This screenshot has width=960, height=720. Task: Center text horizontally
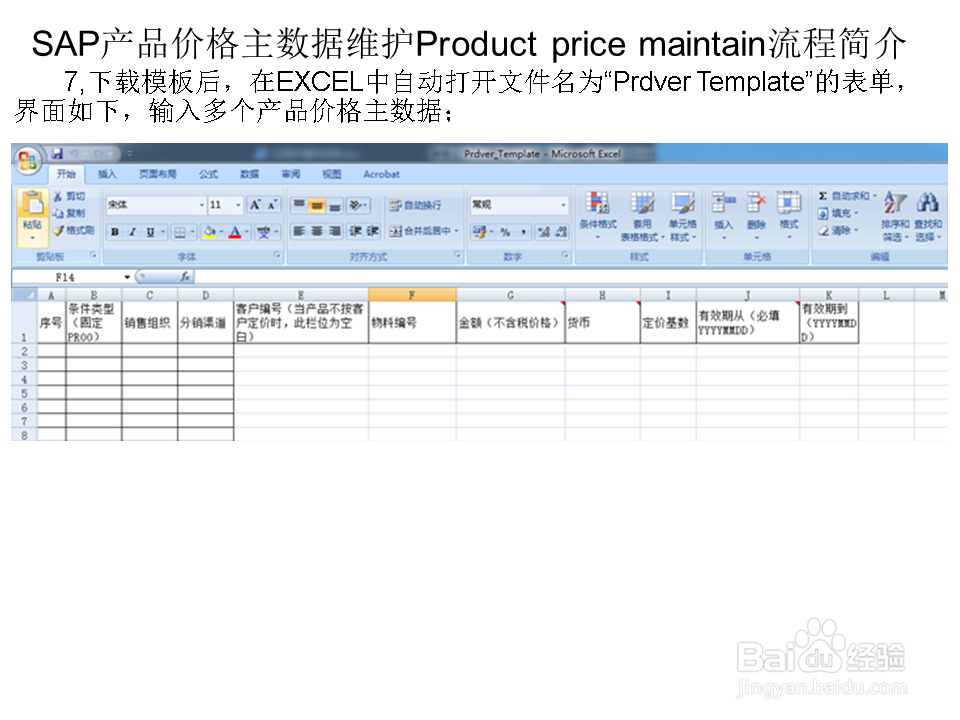(x=317, y=231)
